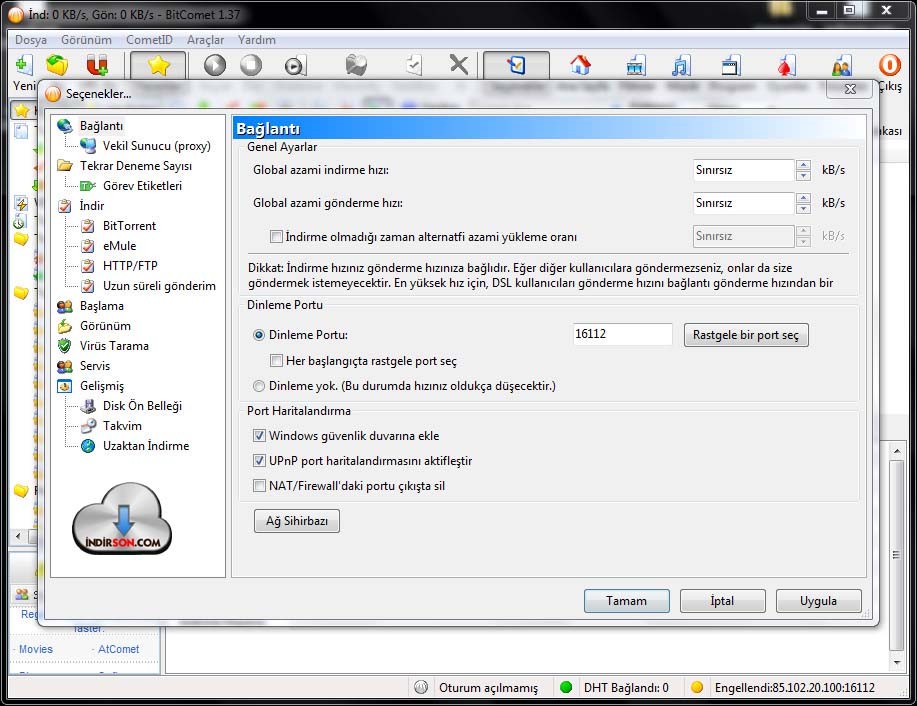Open the Araçlar menu
Viewport: 917px width, 706px height.
(205, 40)
